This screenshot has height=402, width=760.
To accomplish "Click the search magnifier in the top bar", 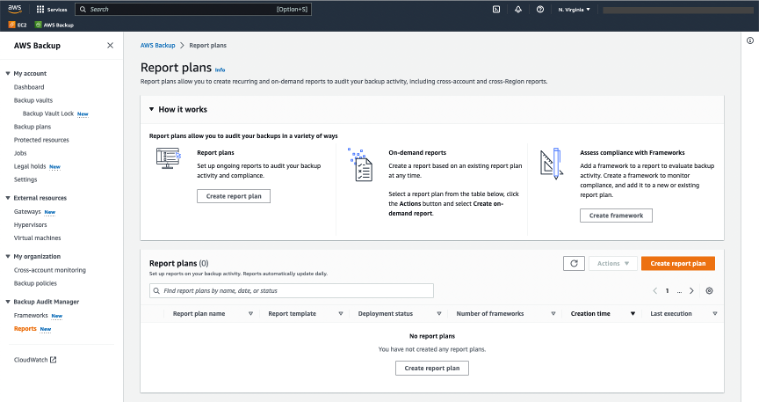I will [x=83, y=9].
